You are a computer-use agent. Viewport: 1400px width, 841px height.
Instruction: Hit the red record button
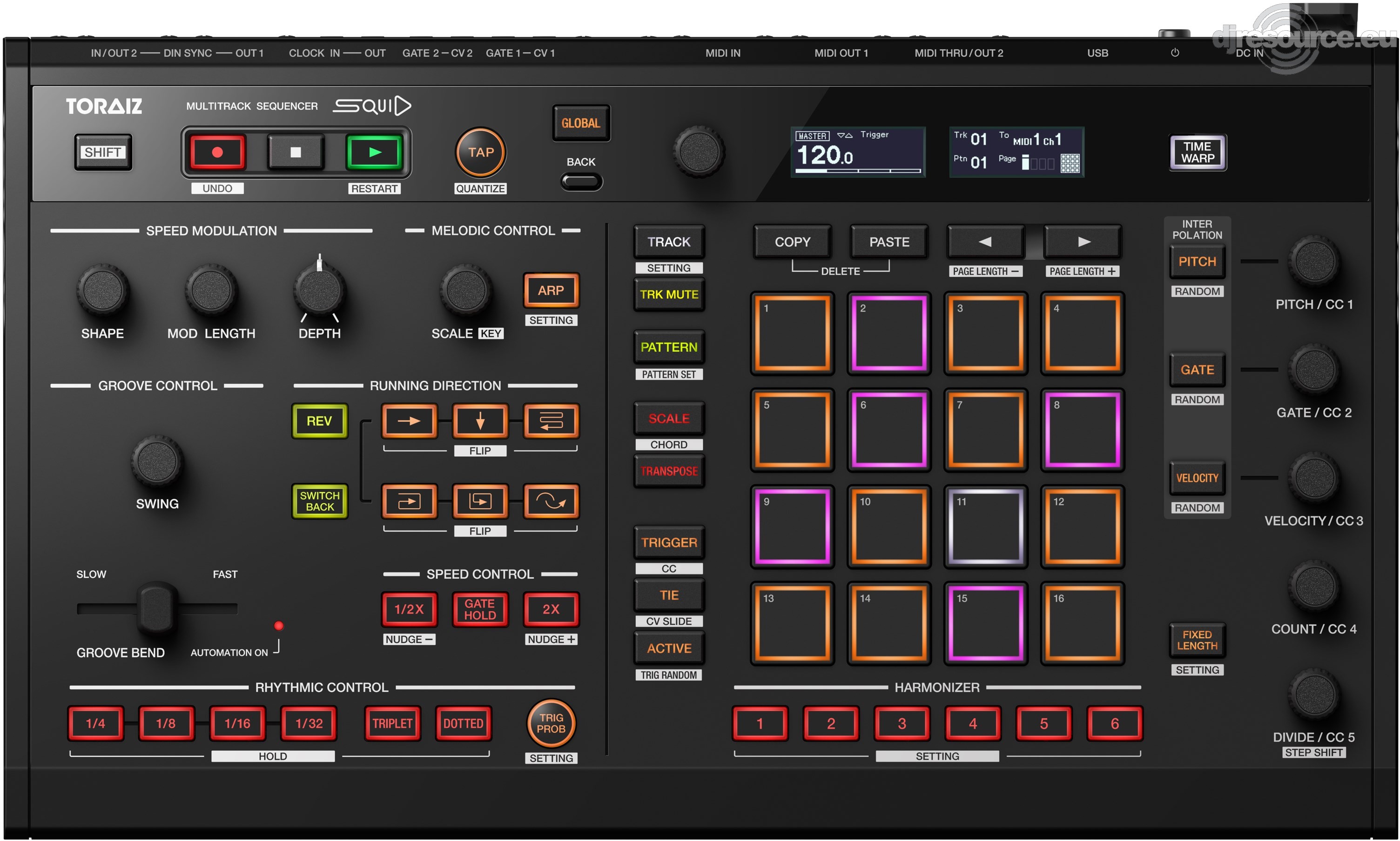point(217,152)
